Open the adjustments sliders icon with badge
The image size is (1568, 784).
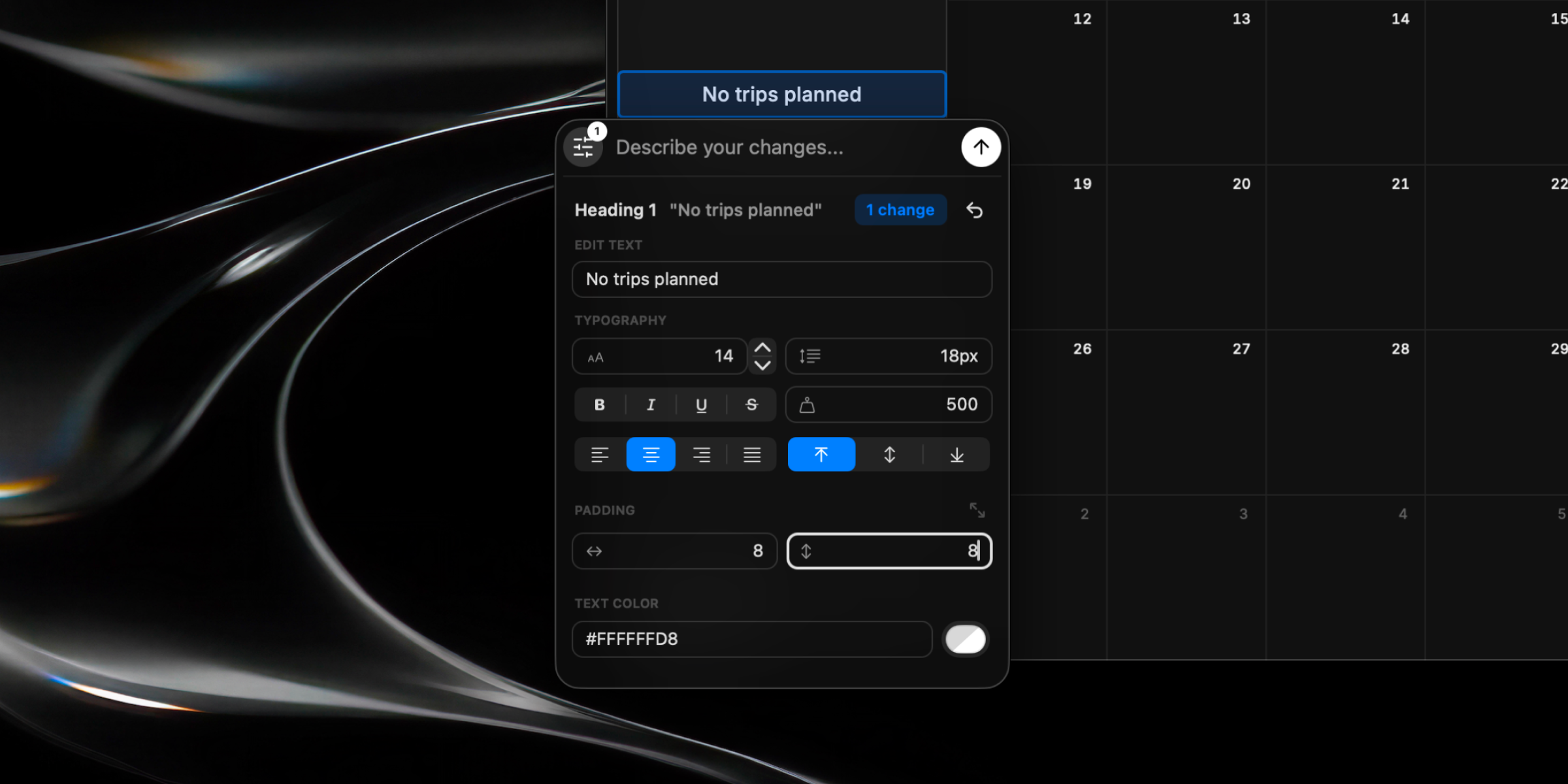[583, 148]
